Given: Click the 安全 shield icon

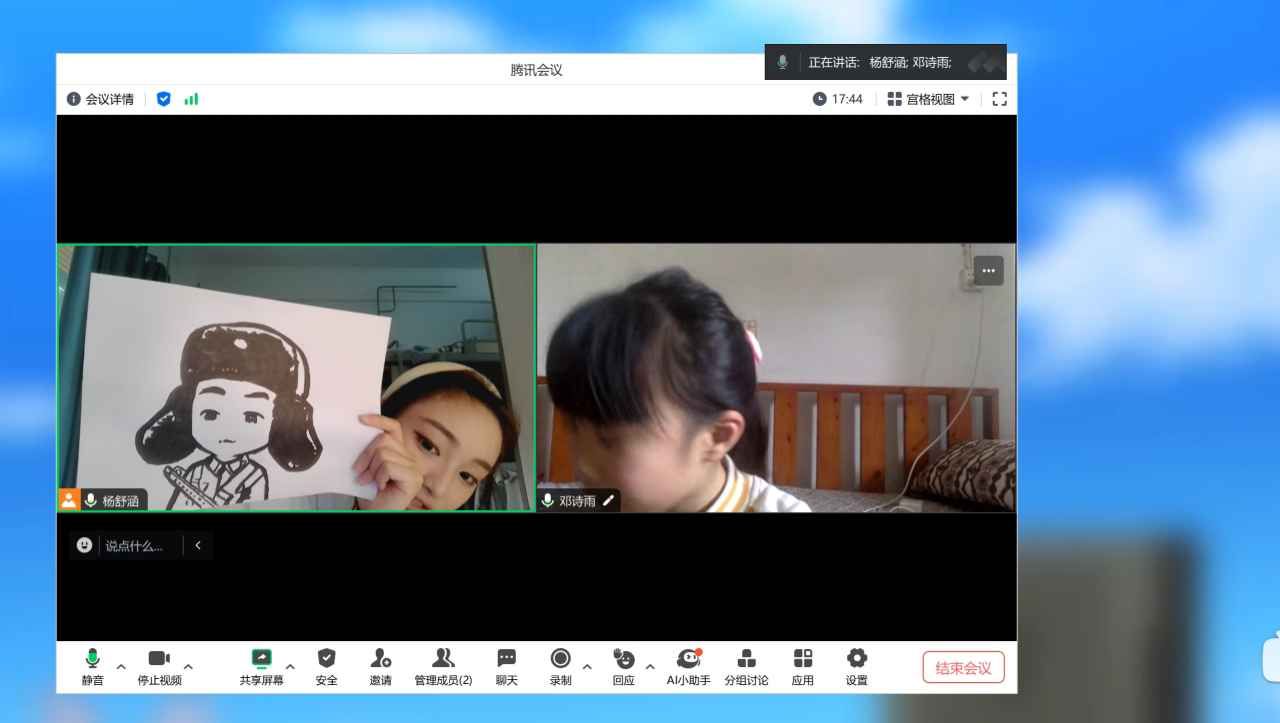Looking at the screenshot, I should click(326, 659).
